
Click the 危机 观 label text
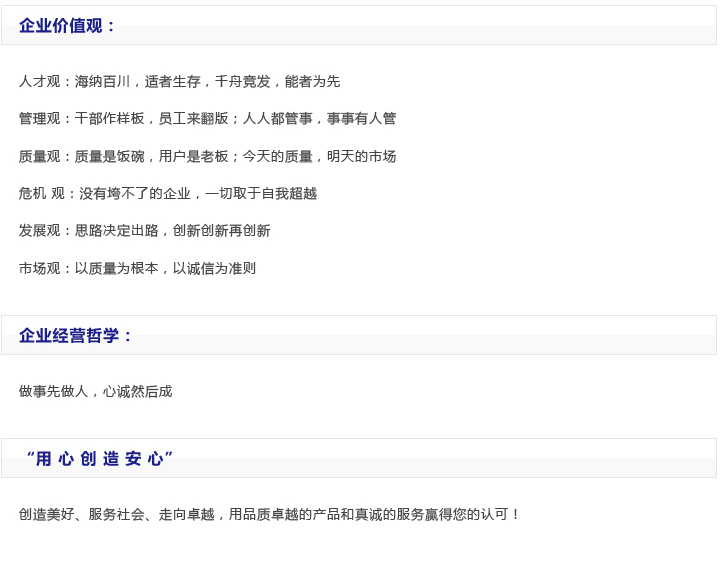pyautogui.click(x=41, y=193)
